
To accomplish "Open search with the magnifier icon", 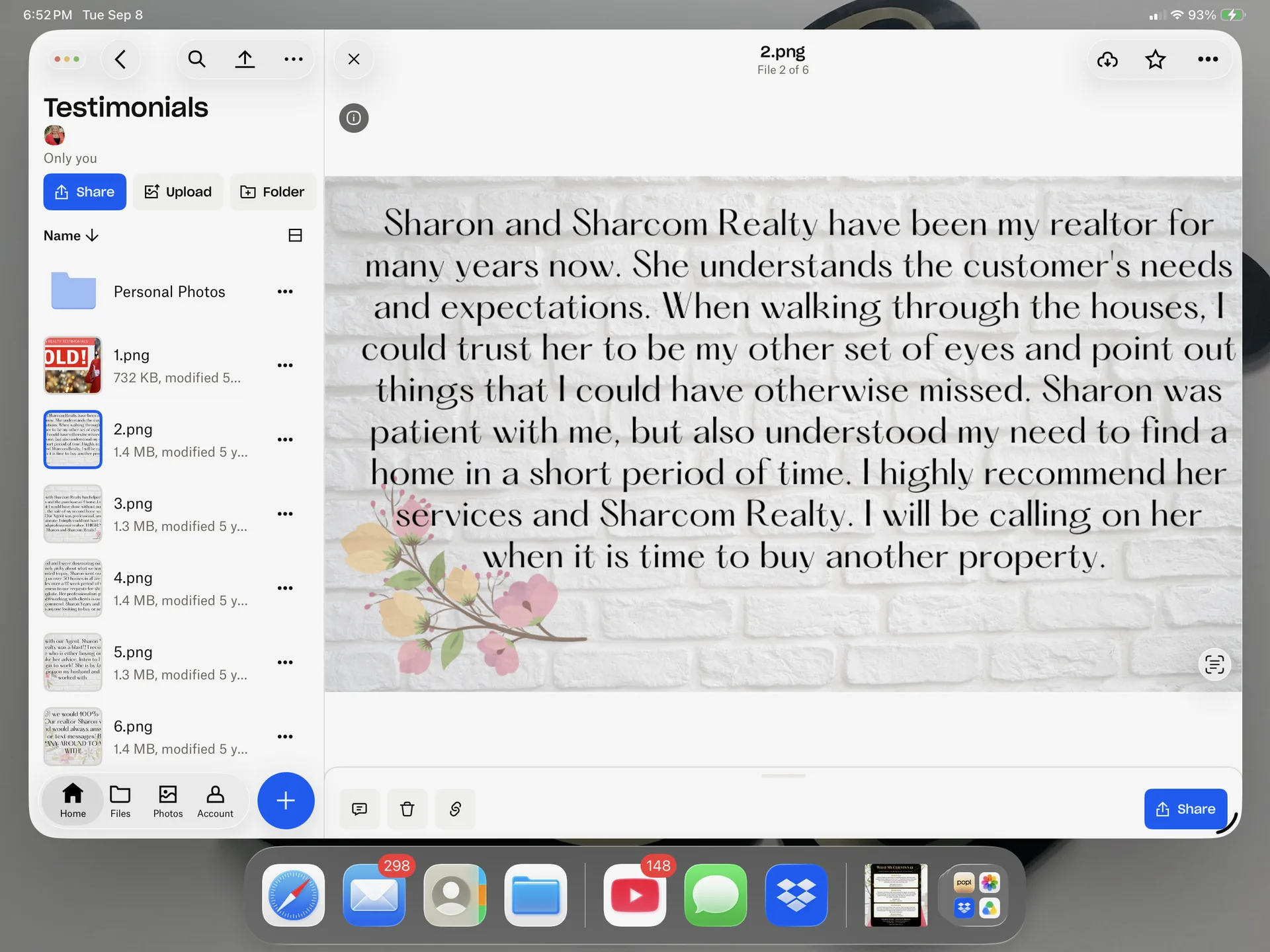I will tap(196, 59).
